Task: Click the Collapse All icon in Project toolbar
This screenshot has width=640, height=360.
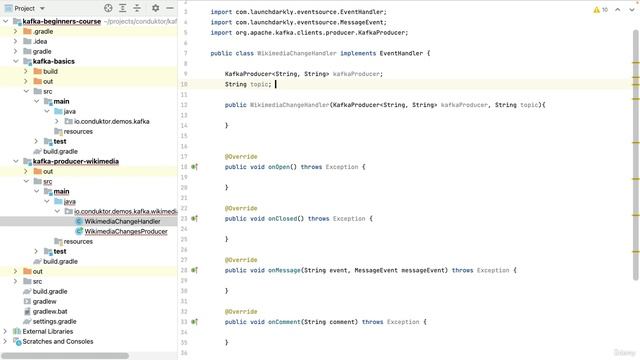Action: 137,8
